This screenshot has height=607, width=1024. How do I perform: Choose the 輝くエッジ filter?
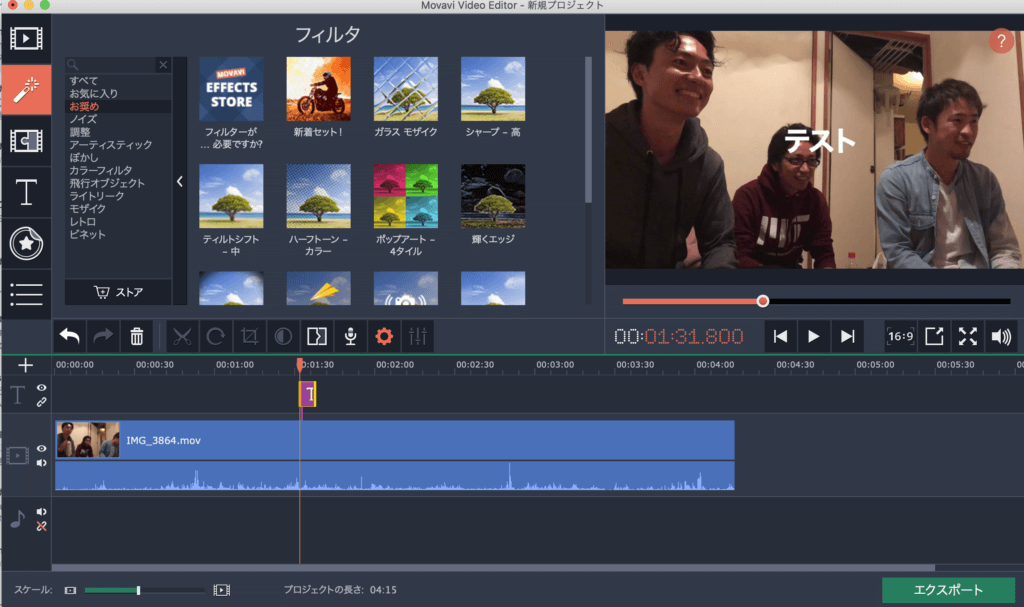point(493,196)
